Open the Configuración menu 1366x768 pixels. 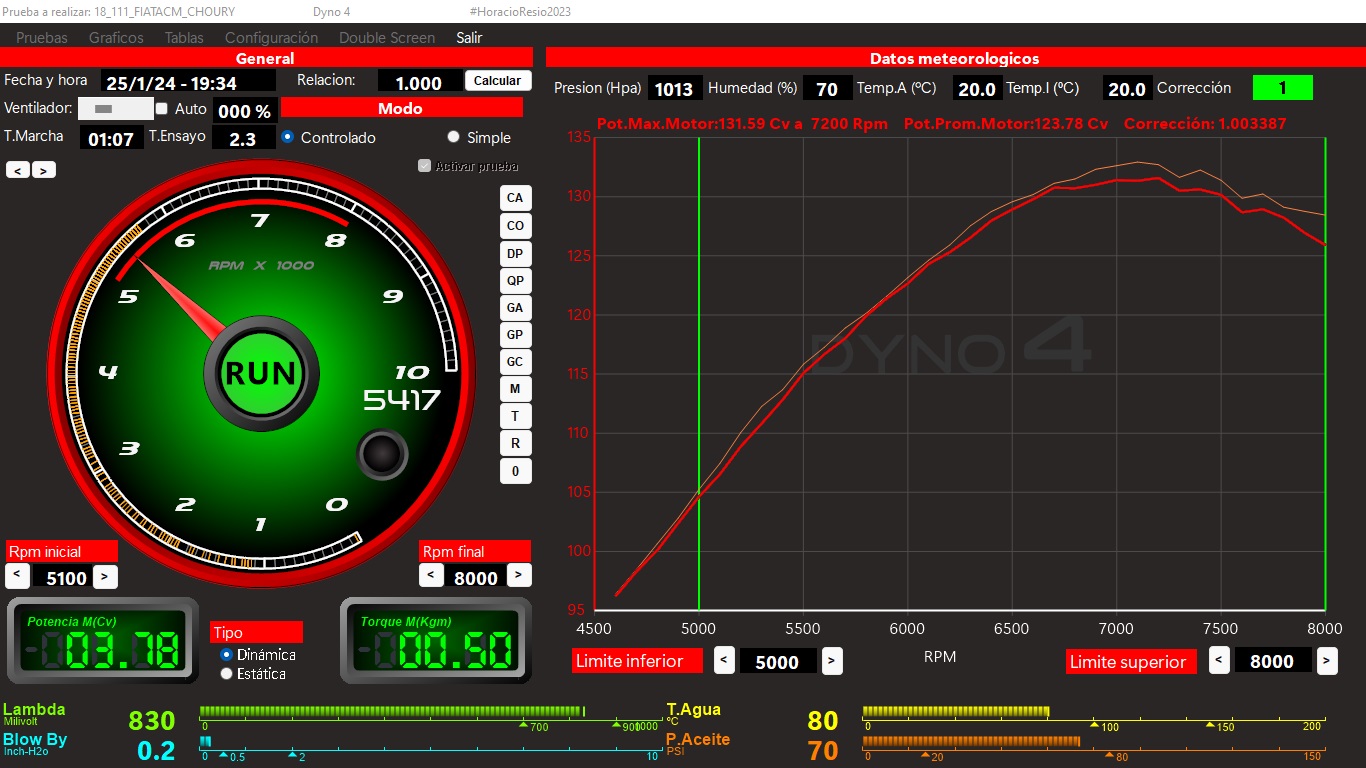click(x=271, y=38)
